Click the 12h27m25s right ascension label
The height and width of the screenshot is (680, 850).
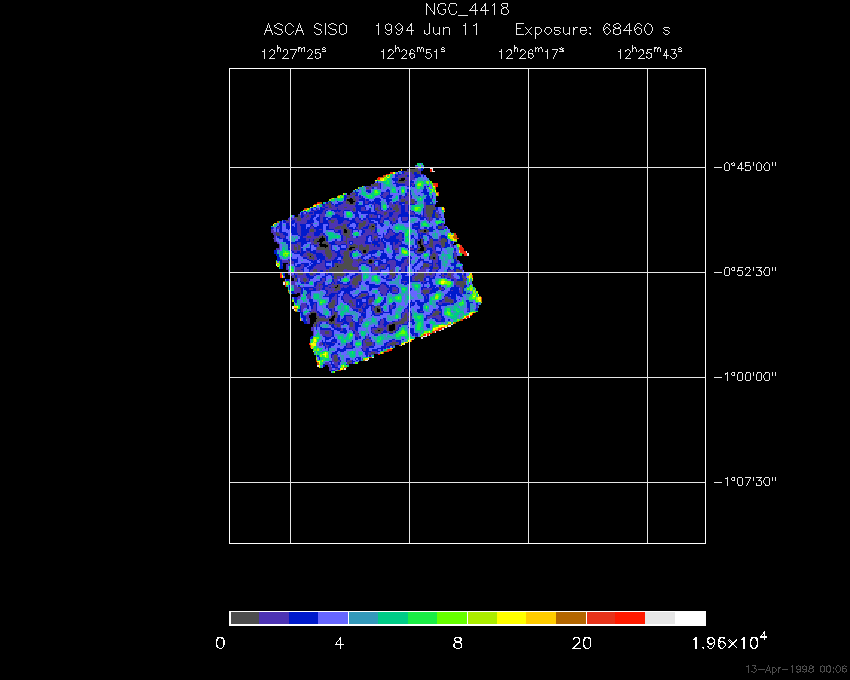coord(294,53)
